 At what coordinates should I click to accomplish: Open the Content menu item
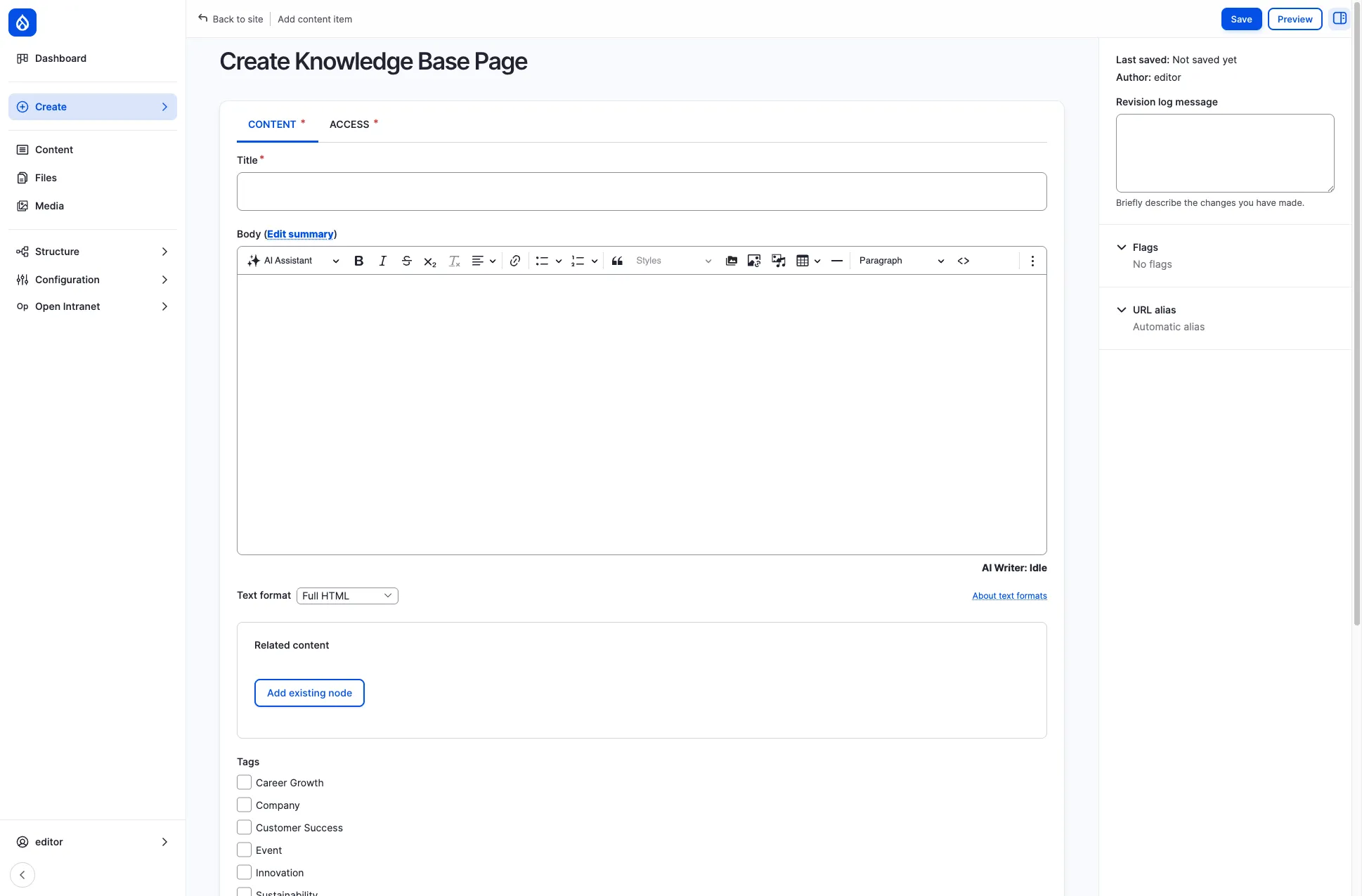(93, 150)
